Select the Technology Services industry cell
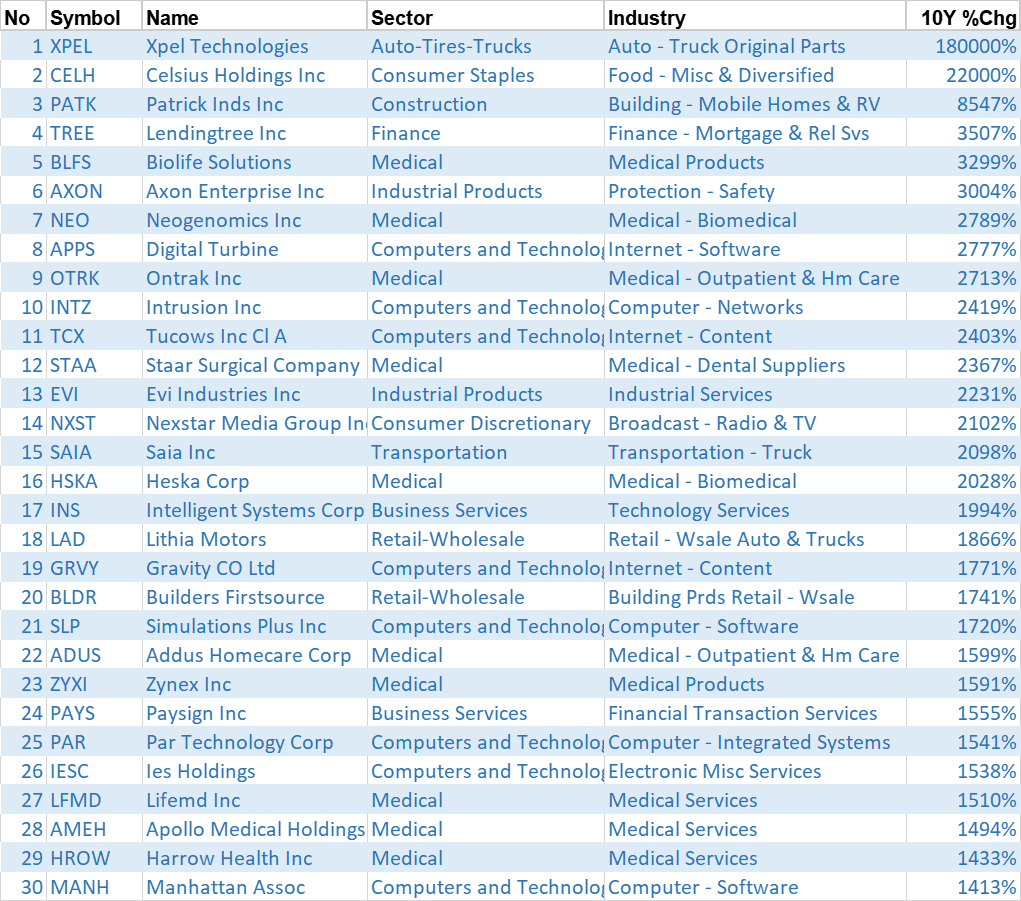The width and height of the screenshot is (1021, 901). [755, 510]
